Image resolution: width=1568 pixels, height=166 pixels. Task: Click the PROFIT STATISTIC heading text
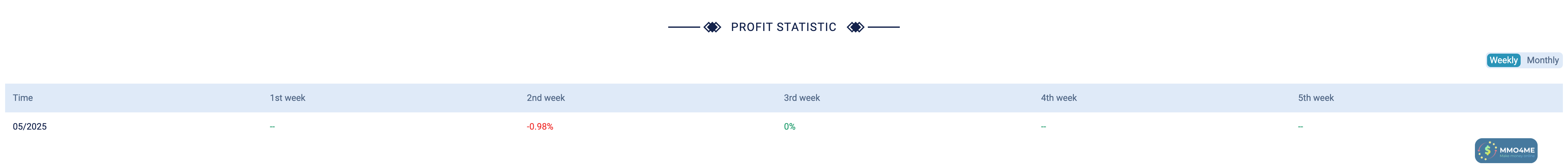click(783, 27)
